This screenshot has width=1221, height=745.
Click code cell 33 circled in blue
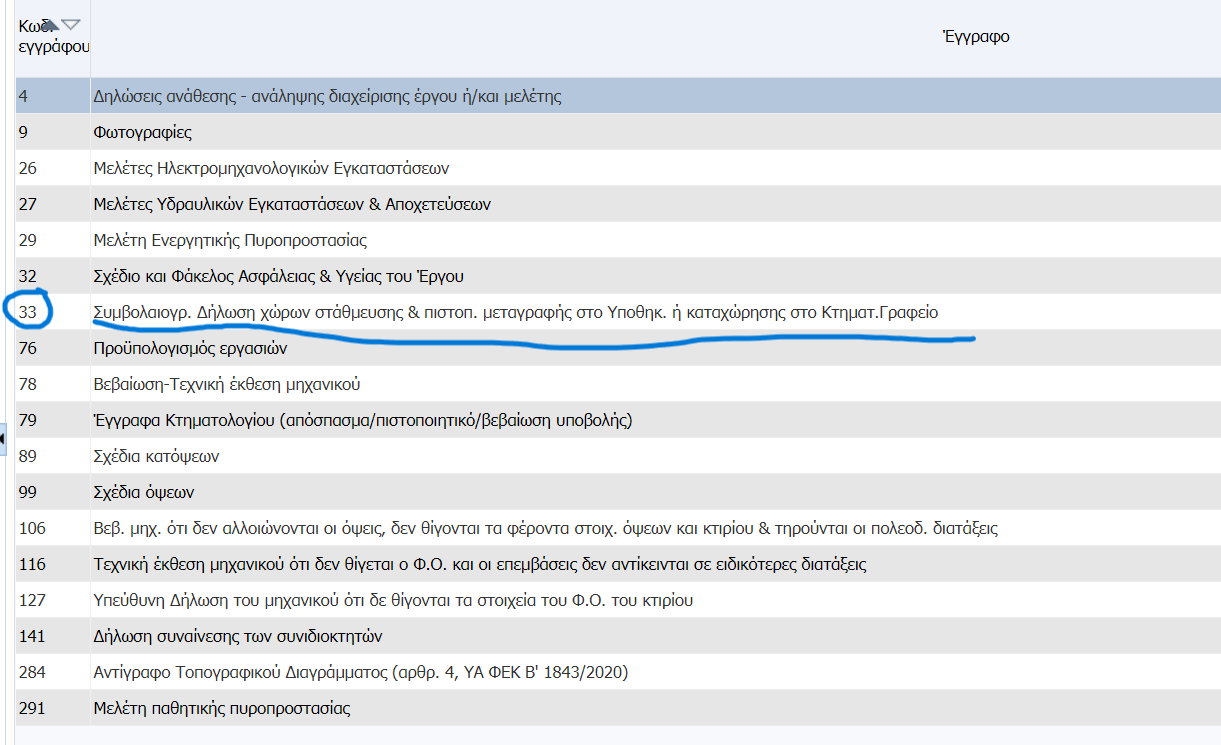coord(28,313)
